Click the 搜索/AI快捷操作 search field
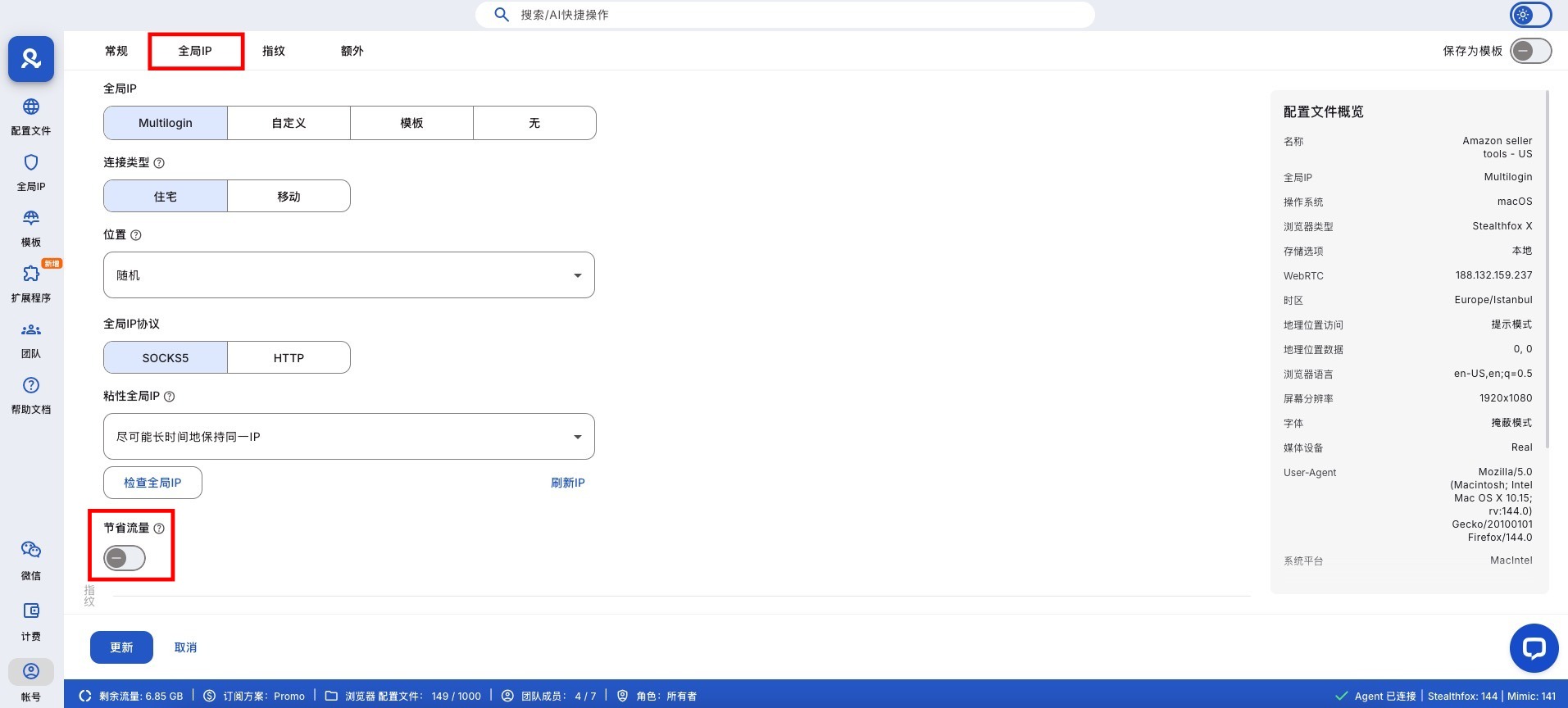Screen dimensions: 1568x708 tap(785, 15)
